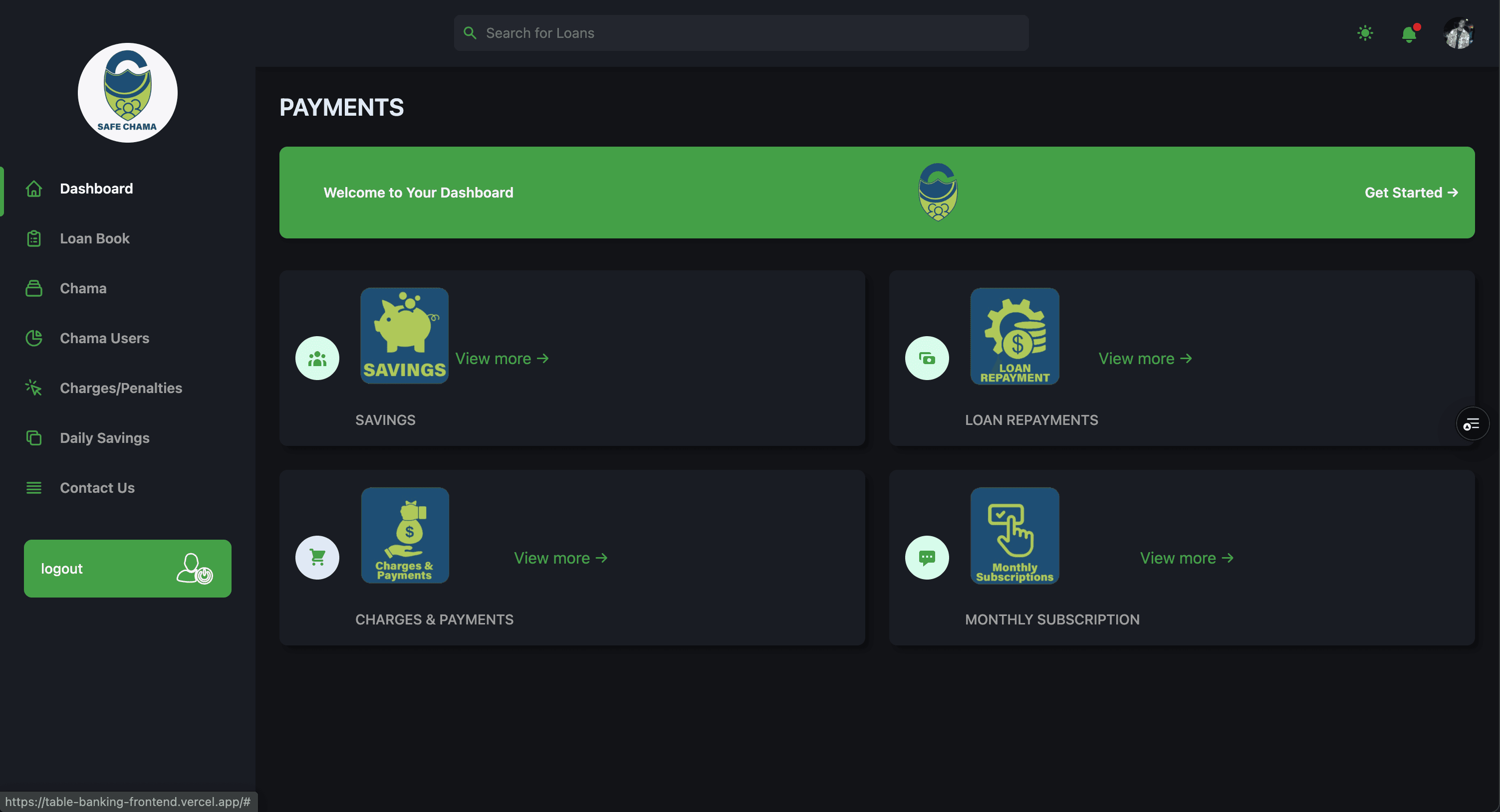Open Charges/Penalties sidebar item
1500x812 pixels.
(x=121, y=388)
